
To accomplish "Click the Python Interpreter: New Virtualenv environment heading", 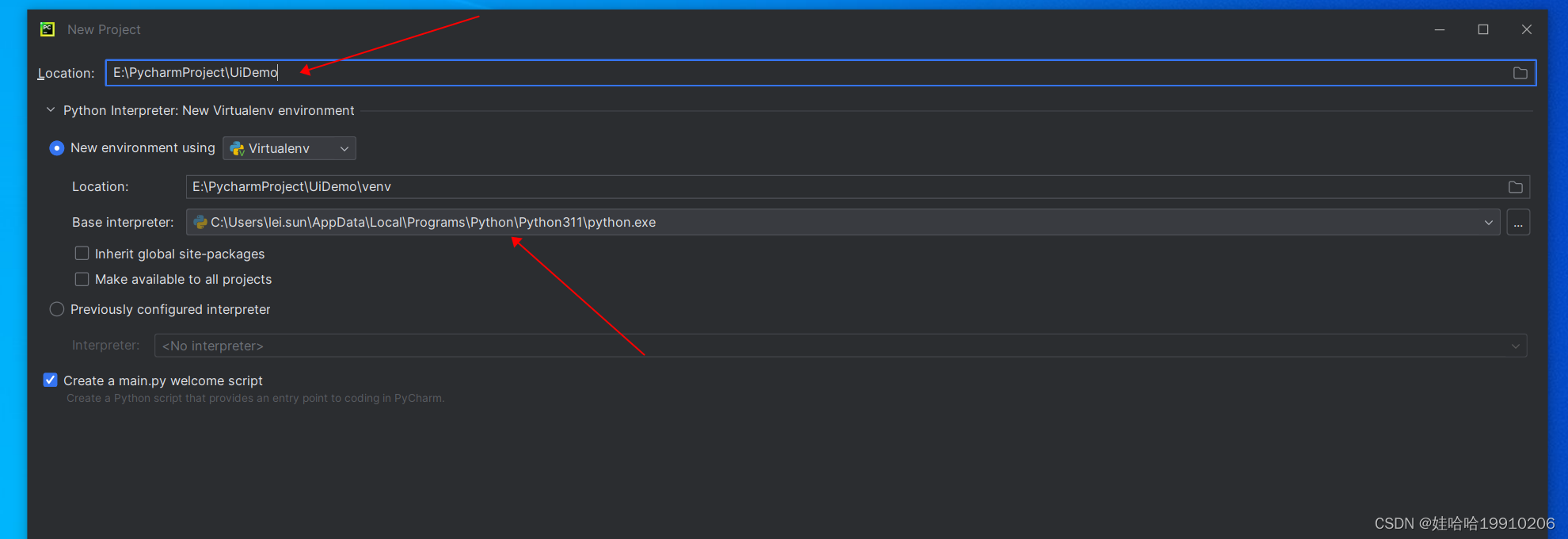I will click(209, 110).
